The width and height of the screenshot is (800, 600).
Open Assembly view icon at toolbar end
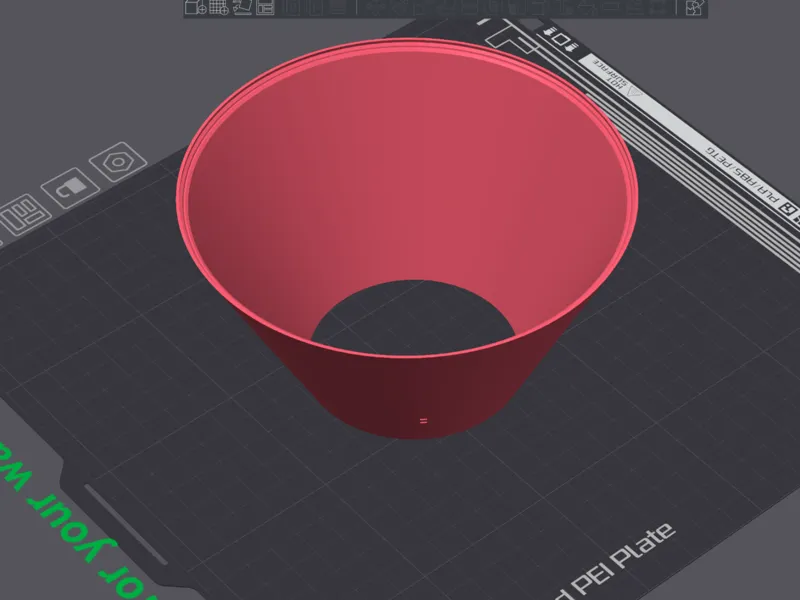coord(695,7)
